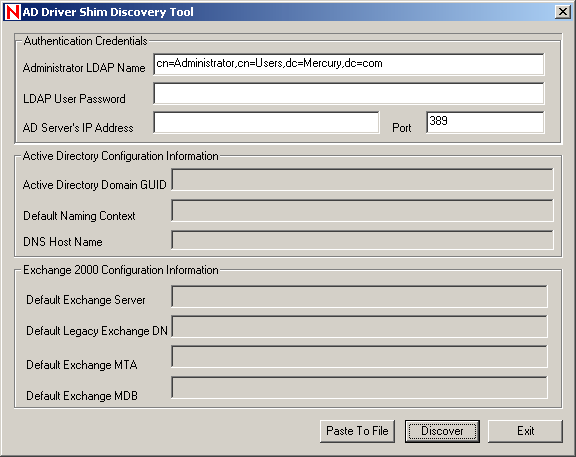Click the Port field containing 389
The width and height of the screenshot is (576, 457).
pyautogui.click(x=485, y=122)
